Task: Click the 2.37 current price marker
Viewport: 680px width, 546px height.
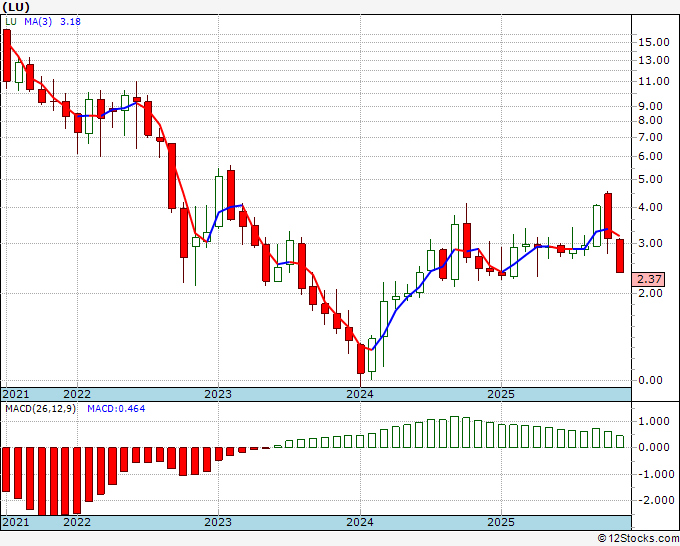Action: [649, 279]
